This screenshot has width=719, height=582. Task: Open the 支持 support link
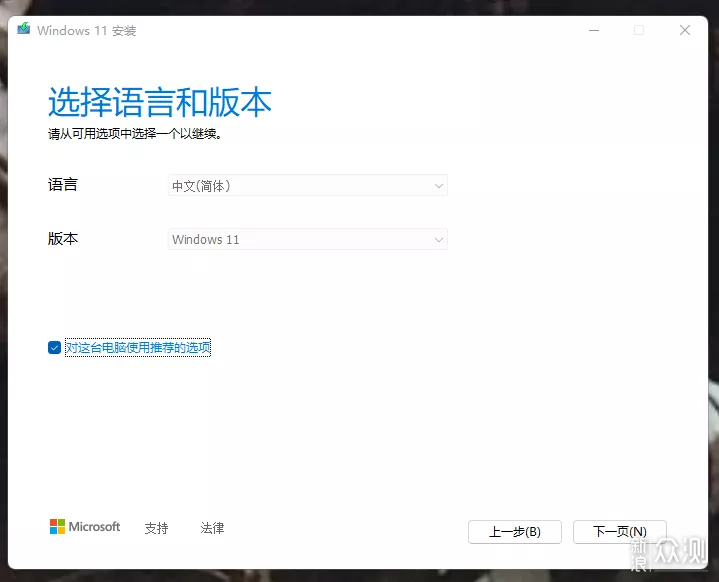156,528
